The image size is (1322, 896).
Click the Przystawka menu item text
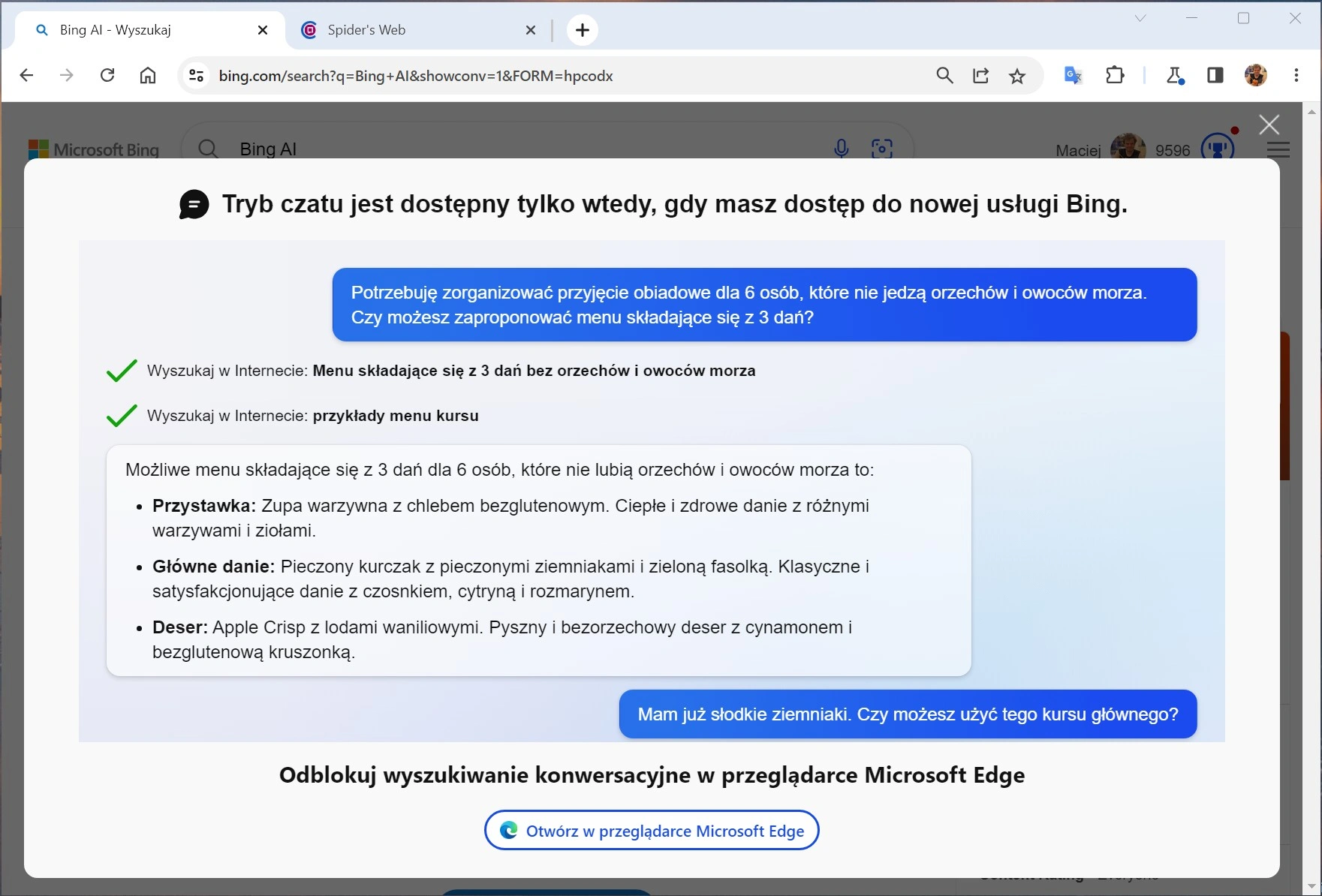510,518
